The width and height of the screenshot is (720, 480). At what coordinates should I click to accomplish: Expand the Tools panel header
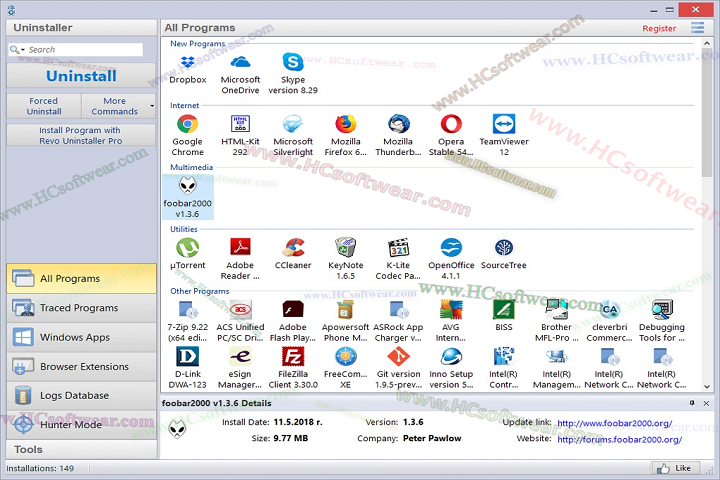click(81, 449)
